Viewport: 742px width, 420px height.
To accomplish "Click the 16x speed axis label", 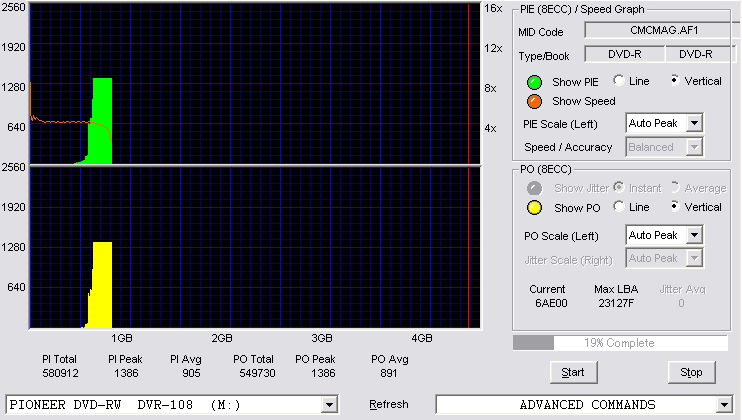I will [493, 8].
